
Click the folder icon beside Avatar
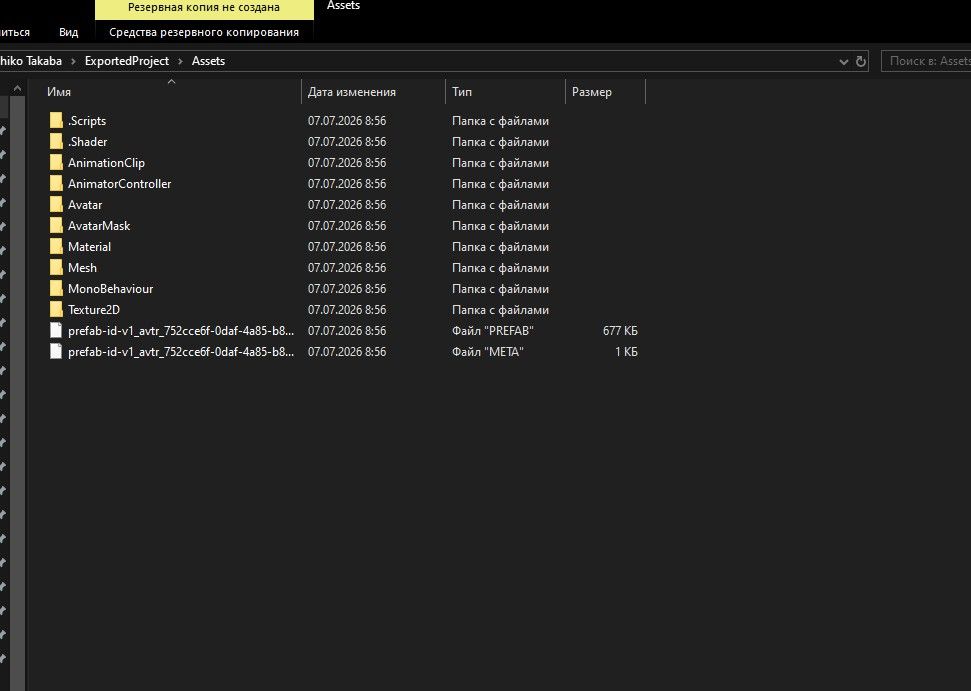(x=56, y=205)
